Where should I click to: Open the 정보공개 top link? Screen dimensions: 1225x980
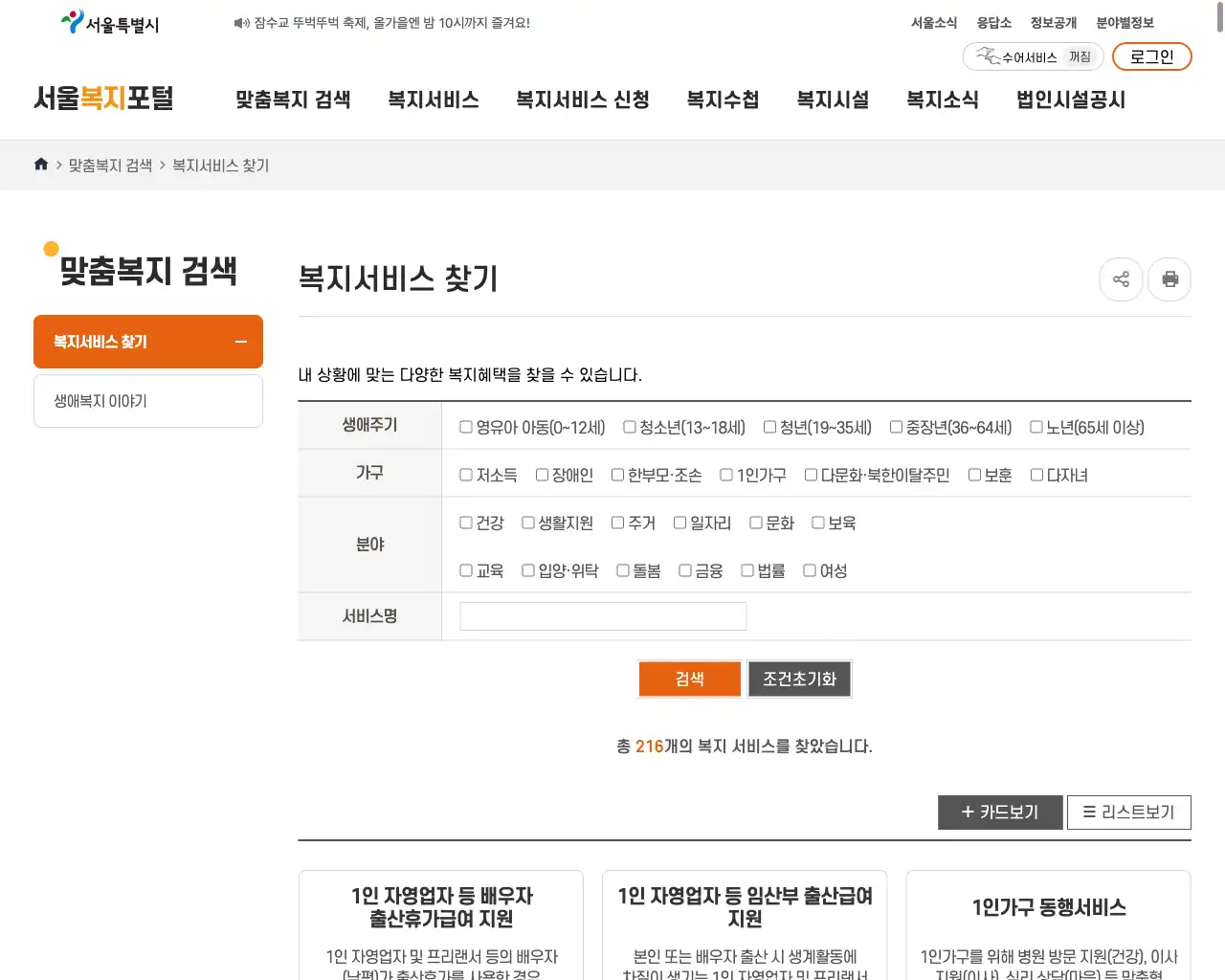pyautogui.click(x=1054, y=23)
